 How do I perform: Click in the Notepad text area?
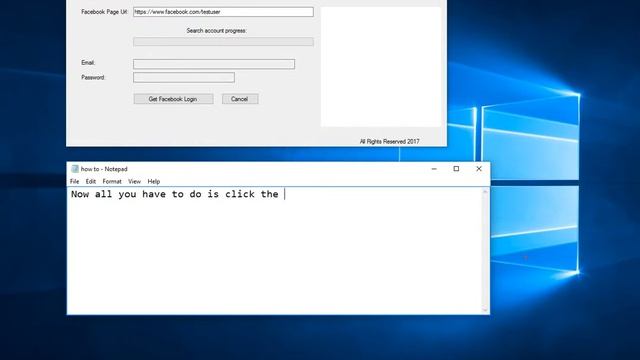(275, 251)
